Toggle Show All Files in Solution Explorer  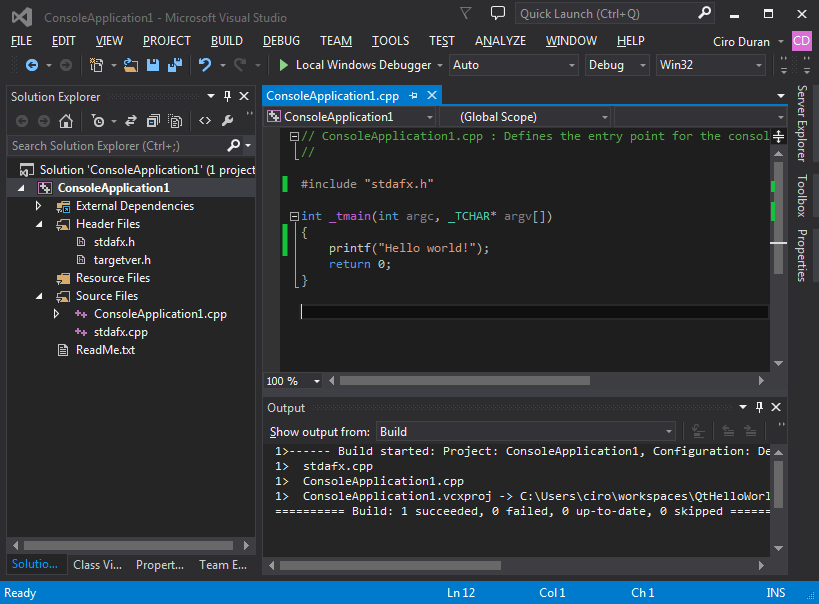(175, 121)
